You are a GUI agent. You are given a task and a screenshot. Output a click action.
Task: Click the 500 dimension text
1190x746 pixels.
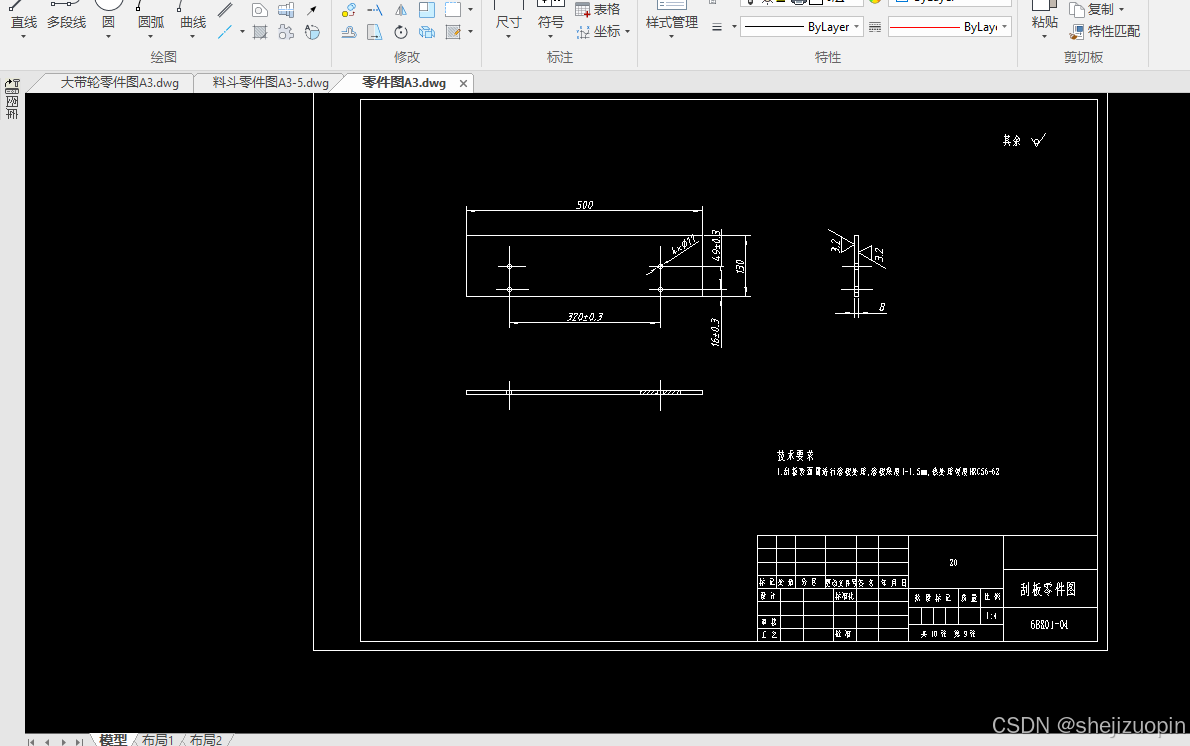click(584, 205)
